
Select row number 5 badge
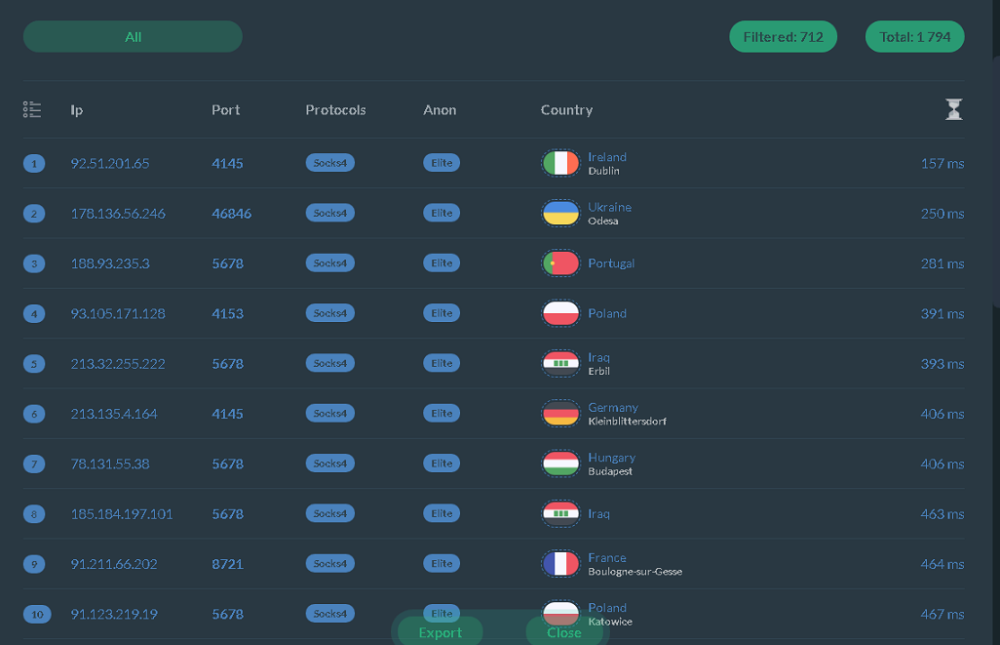[x=34, y=364]
